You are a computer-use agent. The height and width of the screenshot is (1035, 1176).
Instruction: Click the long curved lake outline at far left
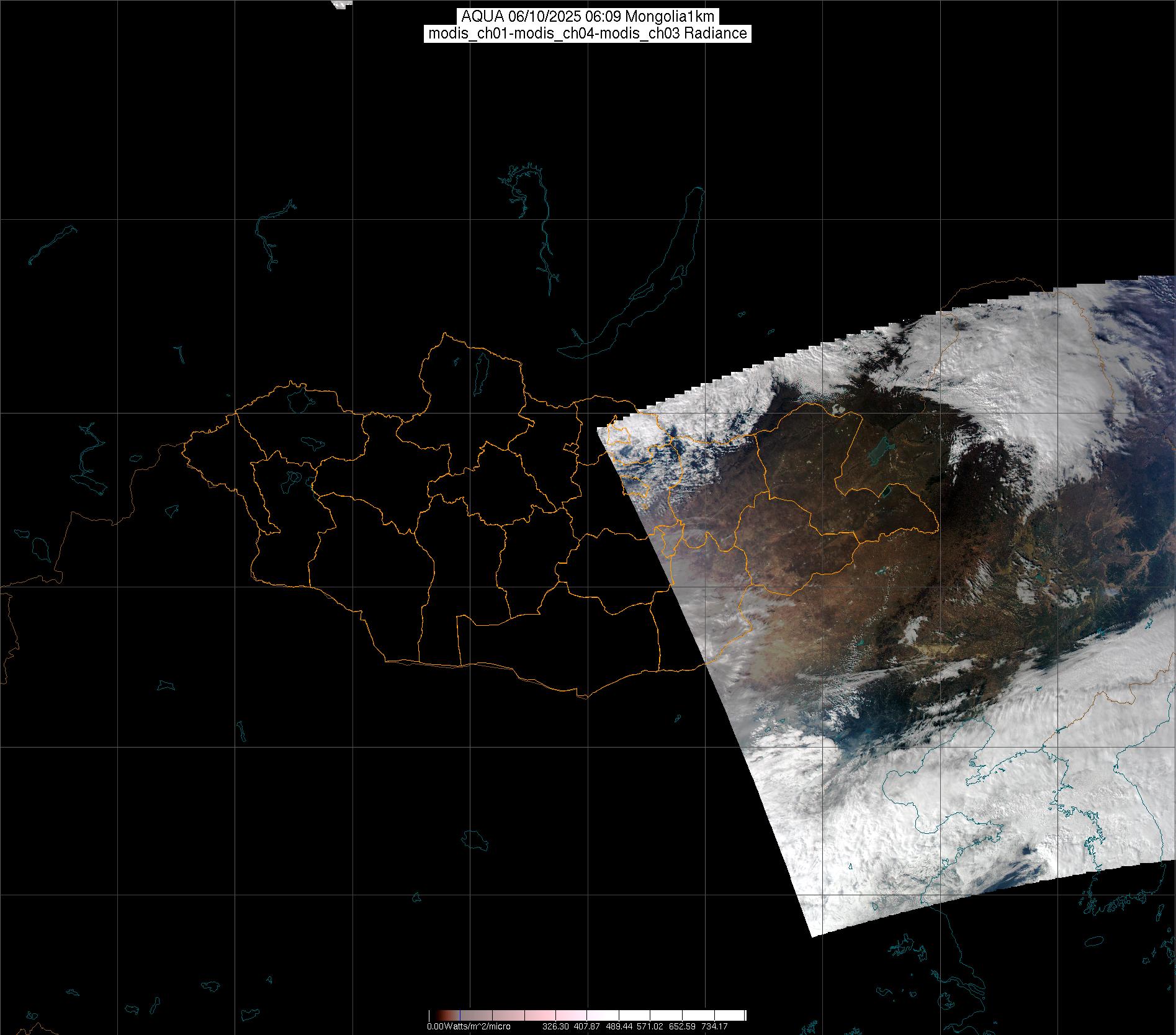[53, 245]
